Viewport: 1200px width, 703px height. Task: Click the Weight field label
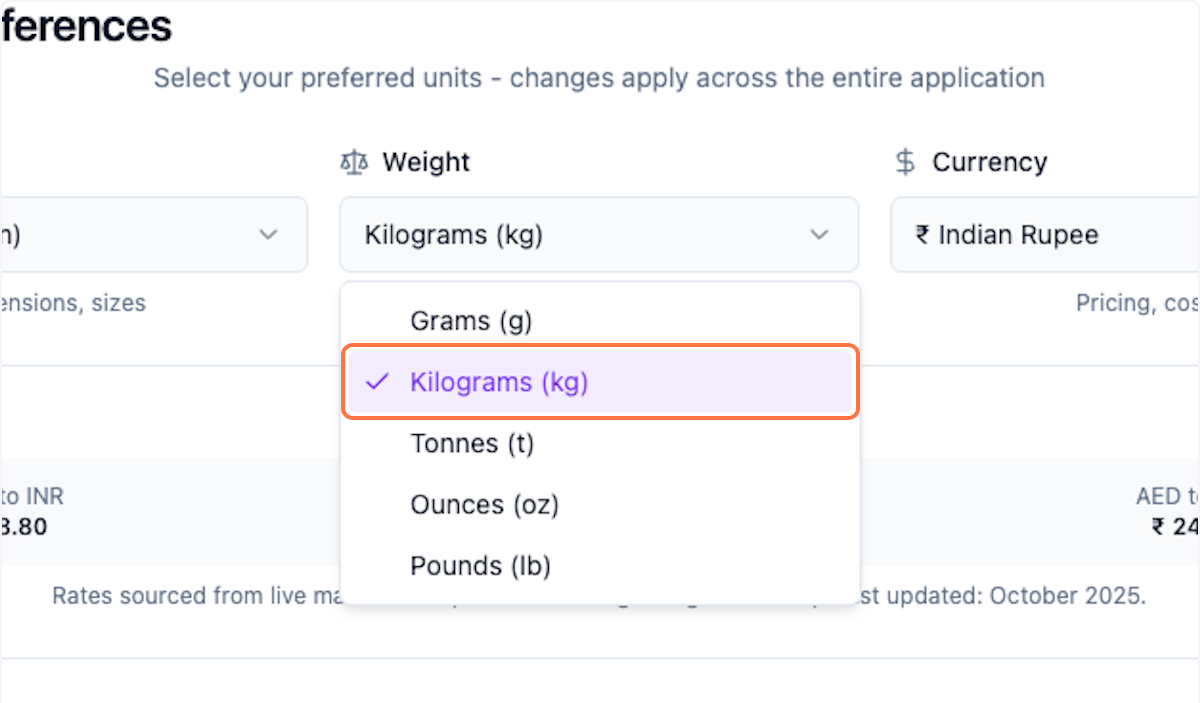[x=426, y=162]
